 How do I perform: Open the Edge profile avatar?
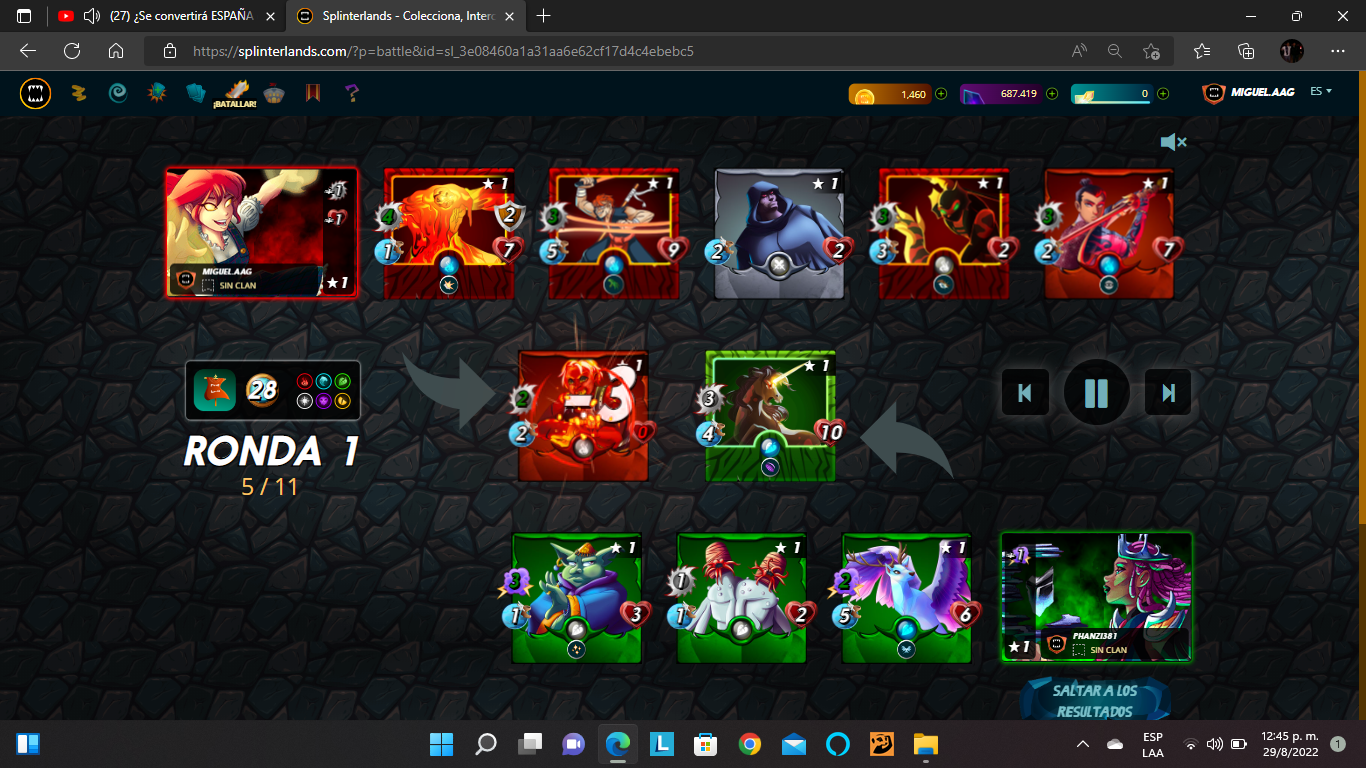click(1292, 51)
